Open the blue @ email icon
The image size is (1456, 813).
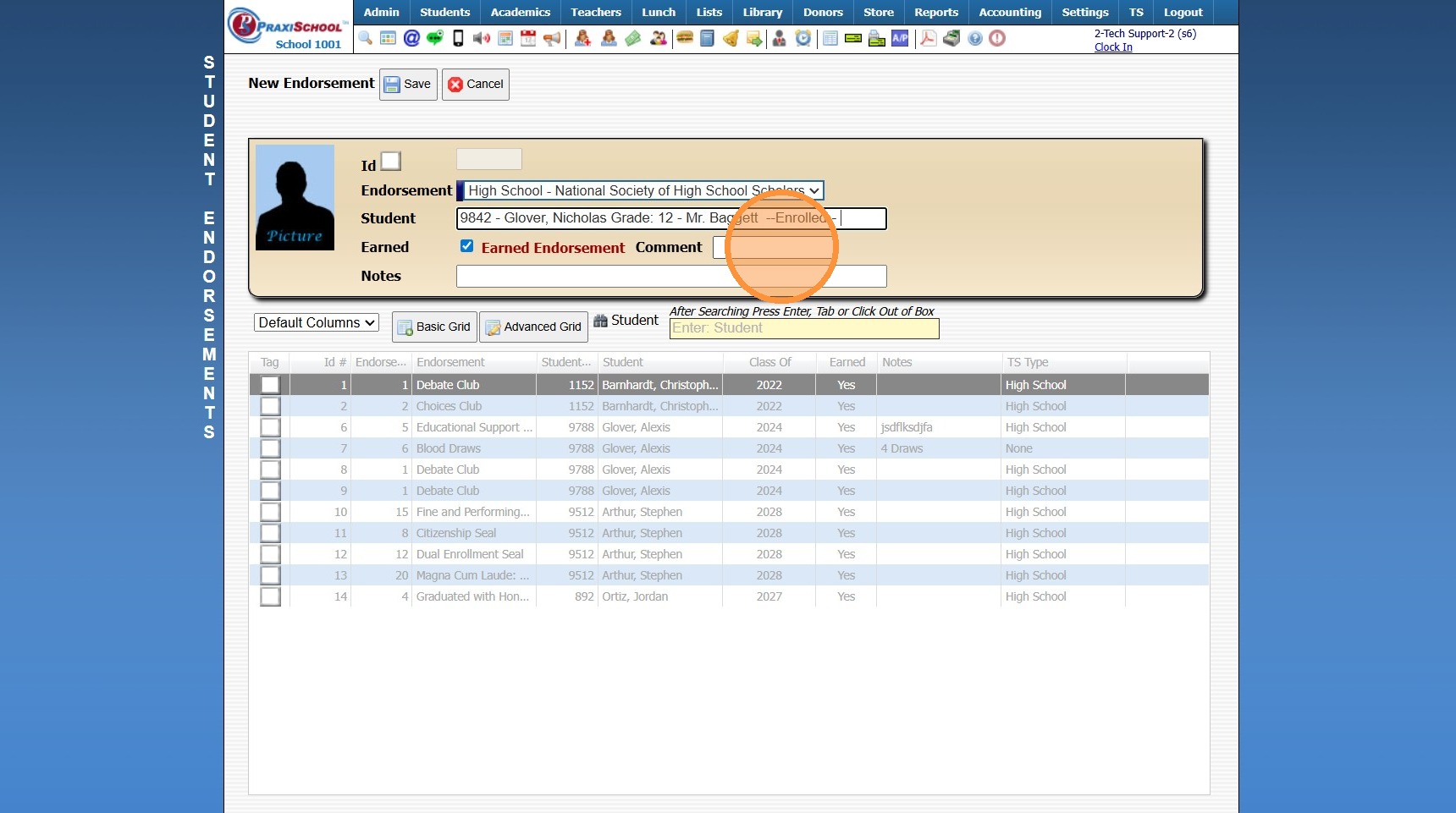411,38
